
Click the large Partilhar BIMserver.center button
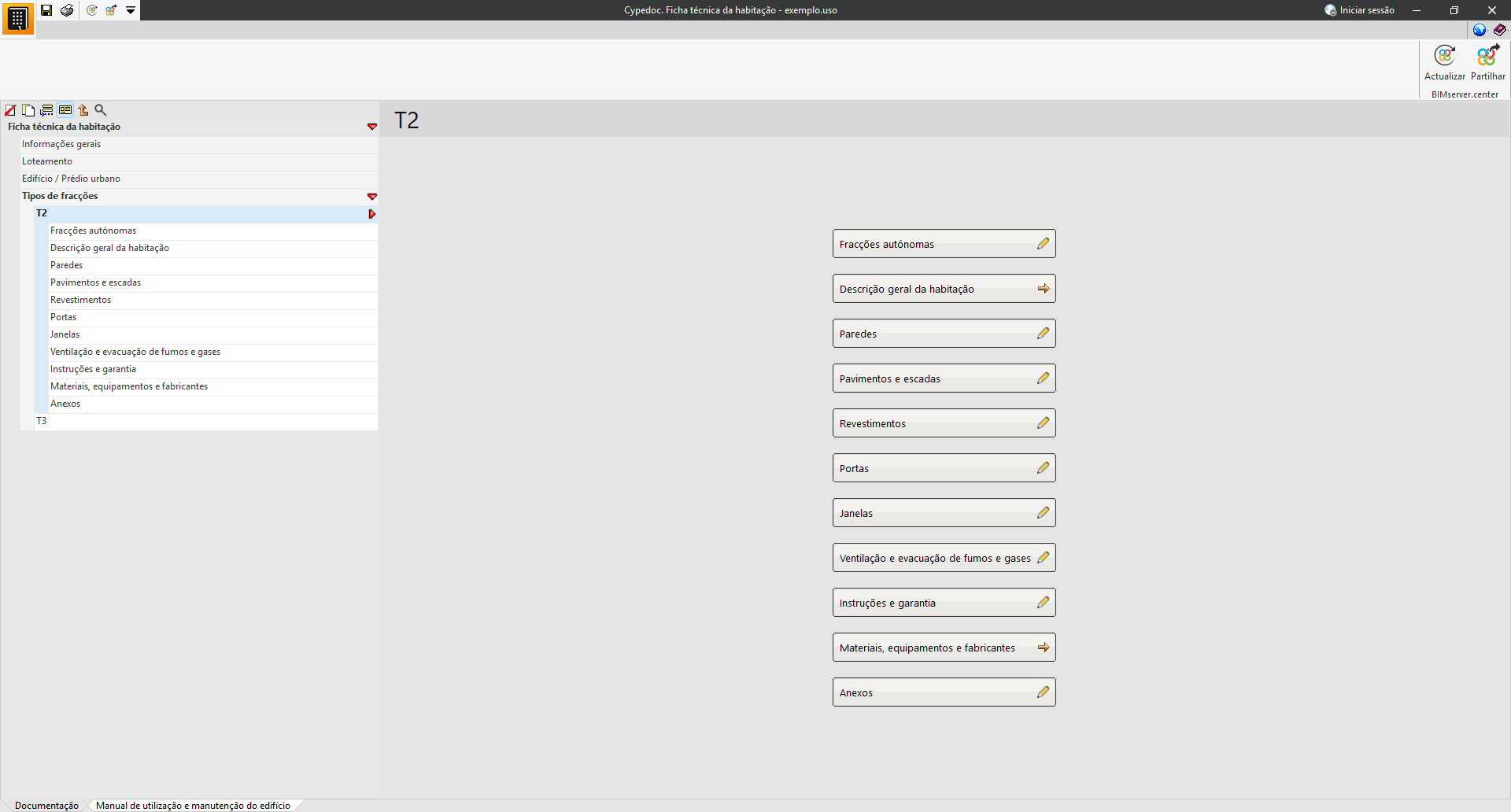pos(1488,63)
